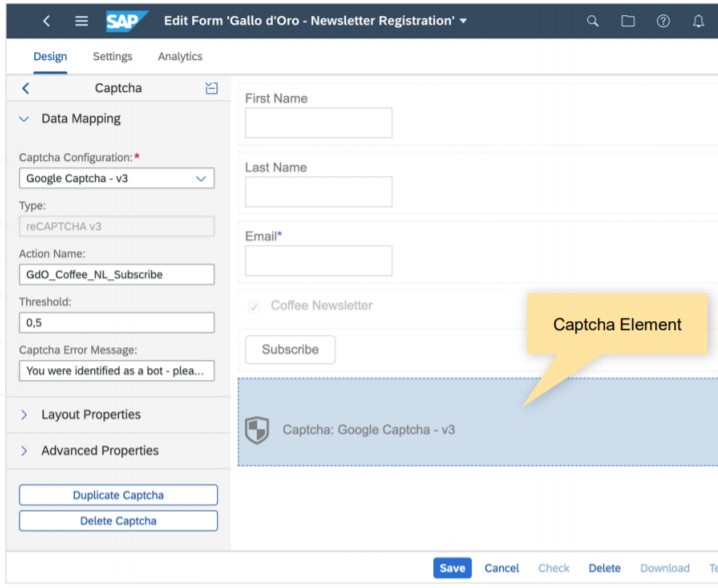Screen dimensions: 718x588
Task: Click the Duplicate Captcha button
Action: point(118,495)
